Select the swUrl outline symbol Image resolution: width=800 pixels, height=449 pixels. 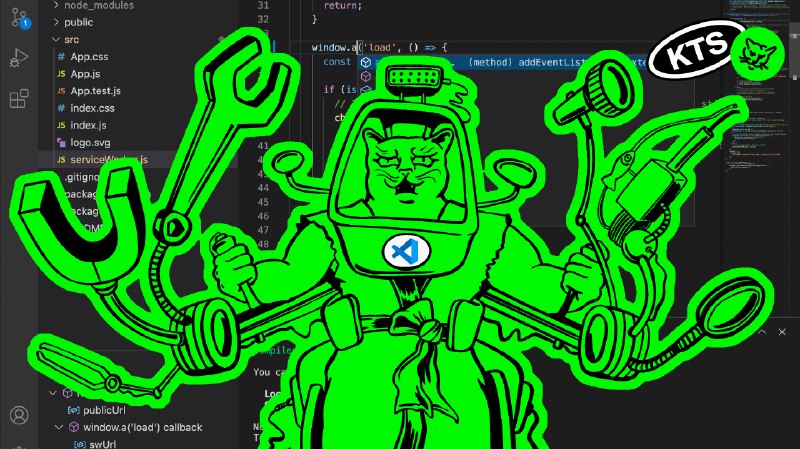(103, 444)
